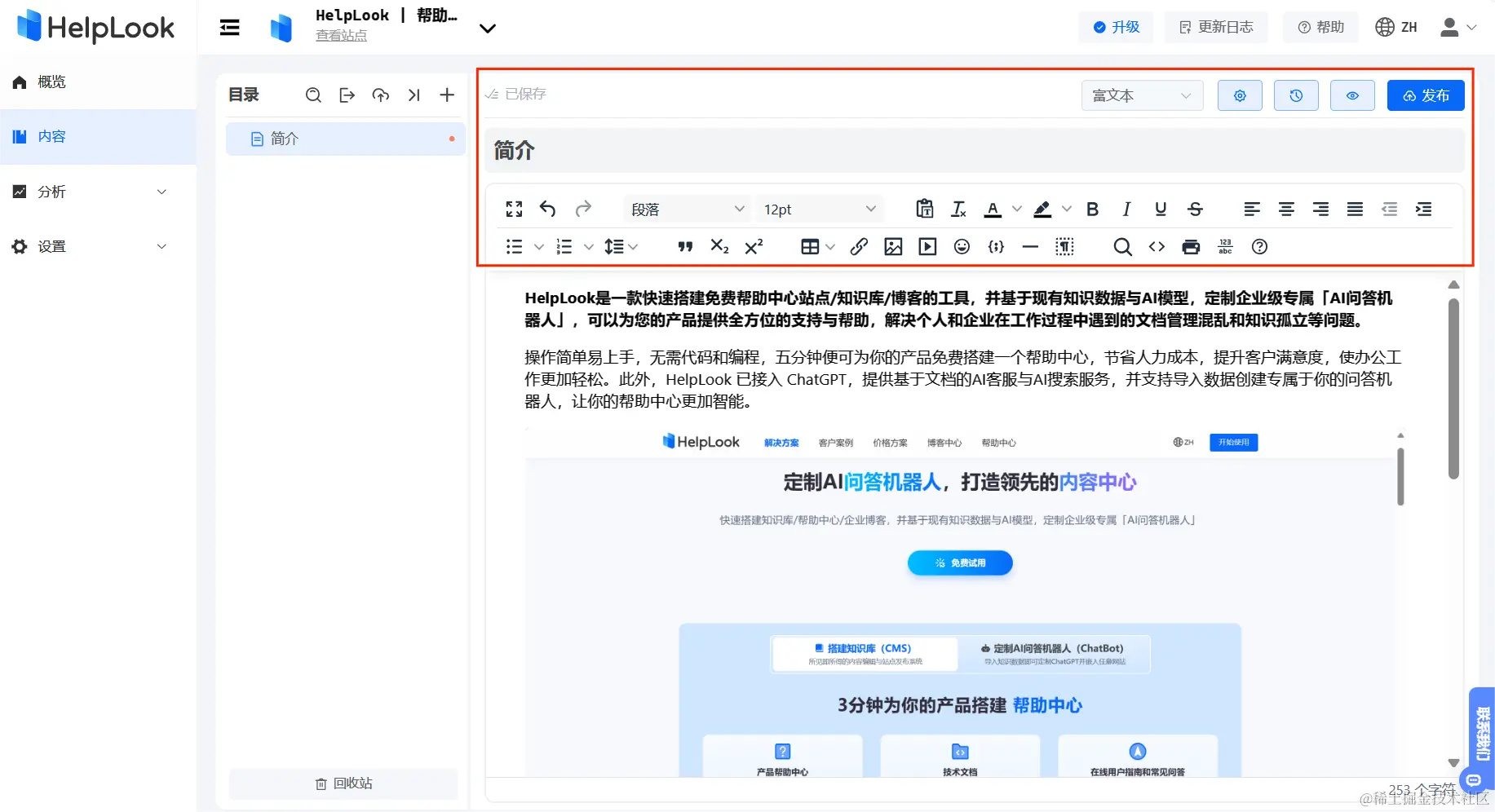Click the export icon in 目录 header
1495x812 pixels.
347,95
